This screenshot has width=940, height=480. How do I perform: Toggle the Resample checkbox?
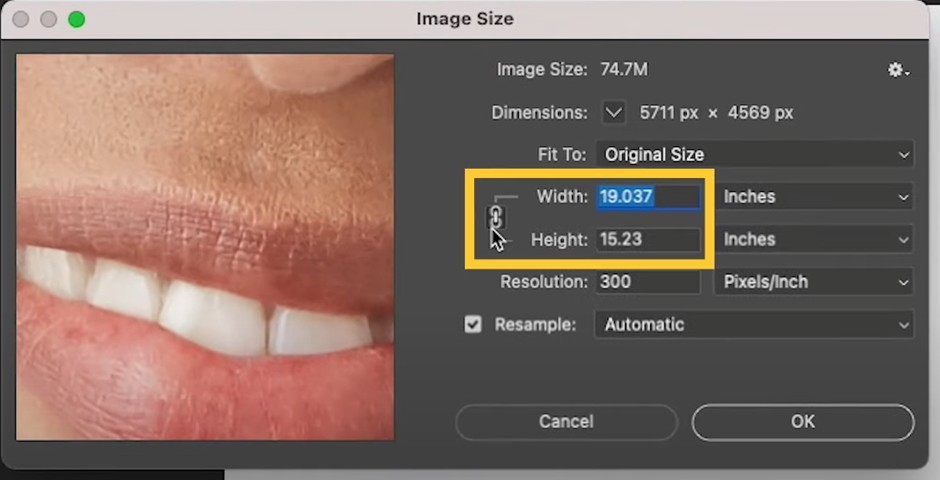click(x=473, y=325)
